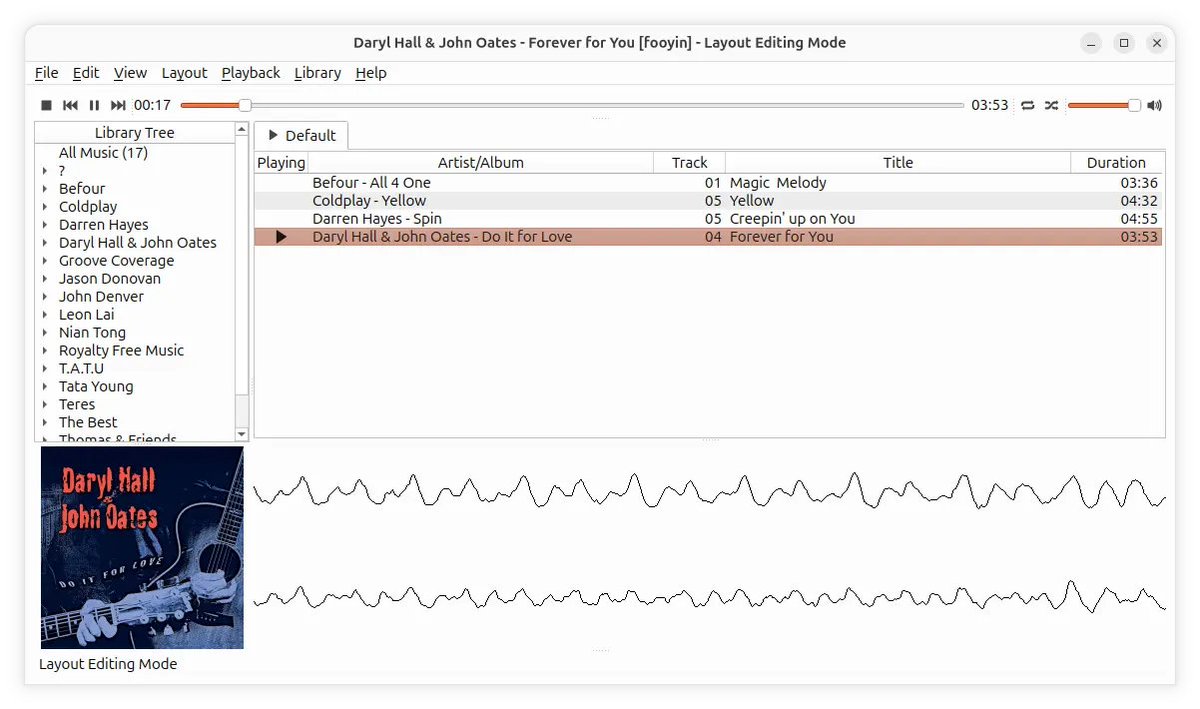Sort by the Duration column header
This screenshot has height=709, width=1200.
pos(1116,162)
